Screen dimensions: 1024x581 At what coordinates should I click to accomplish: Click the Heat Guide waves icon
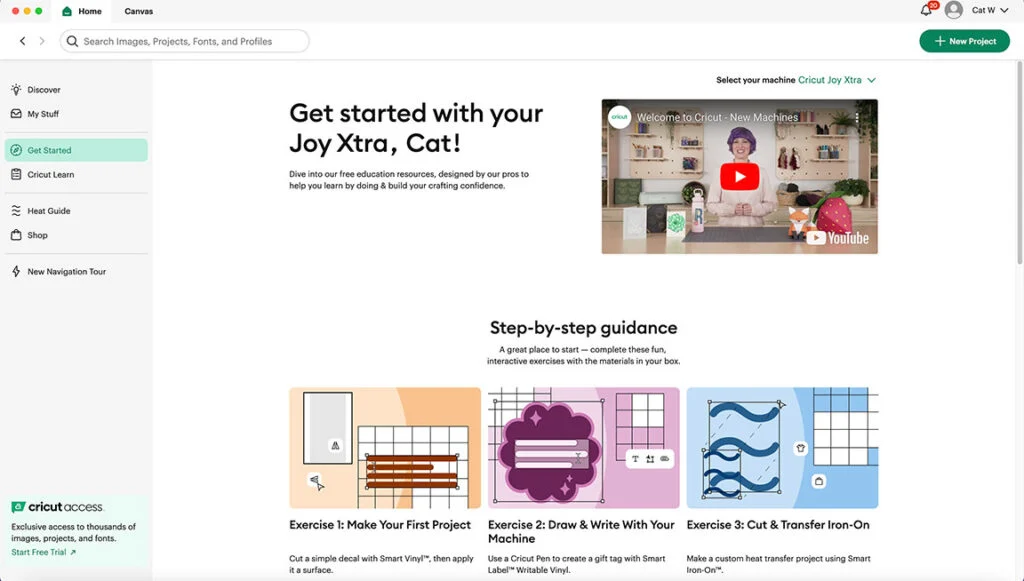(x=16, y=211)
